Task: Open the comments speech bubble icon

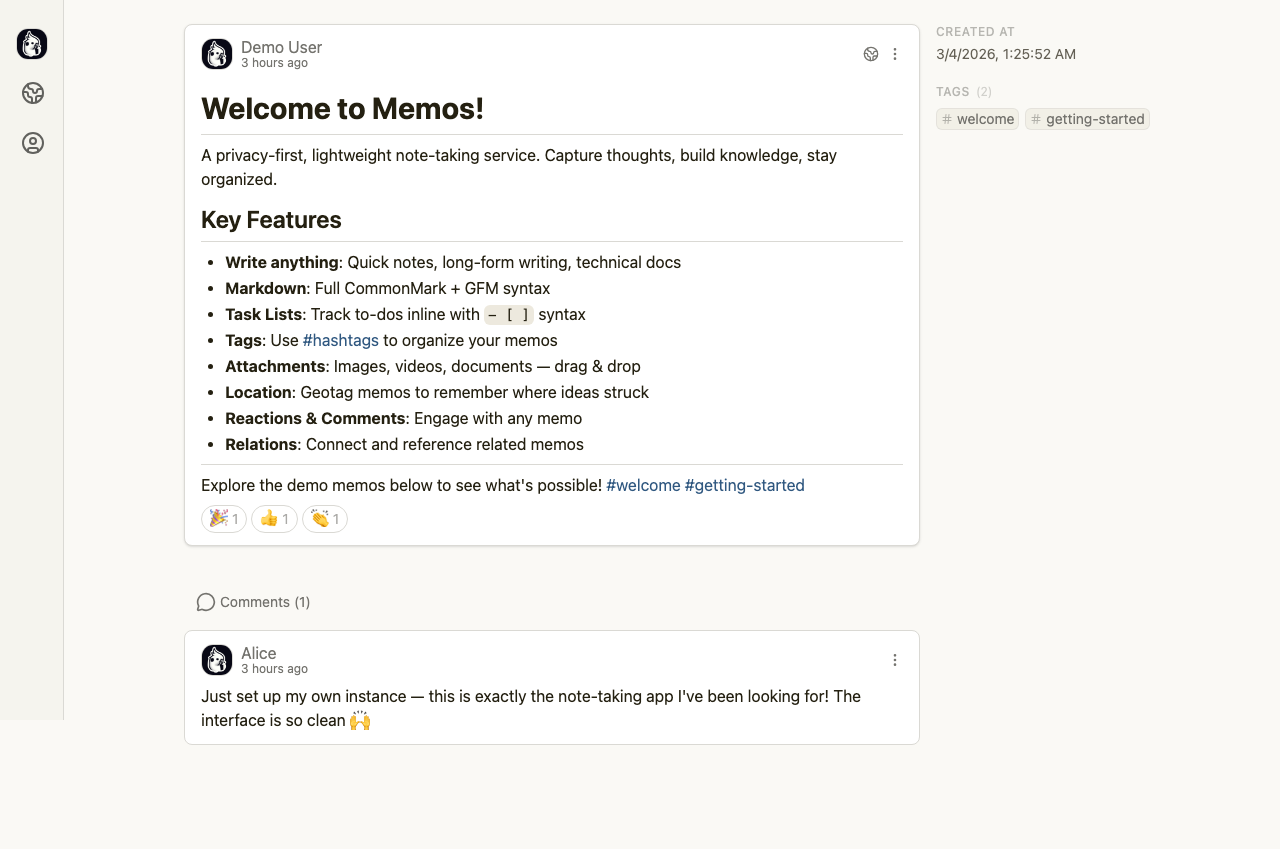Action: tap(206, 602)
